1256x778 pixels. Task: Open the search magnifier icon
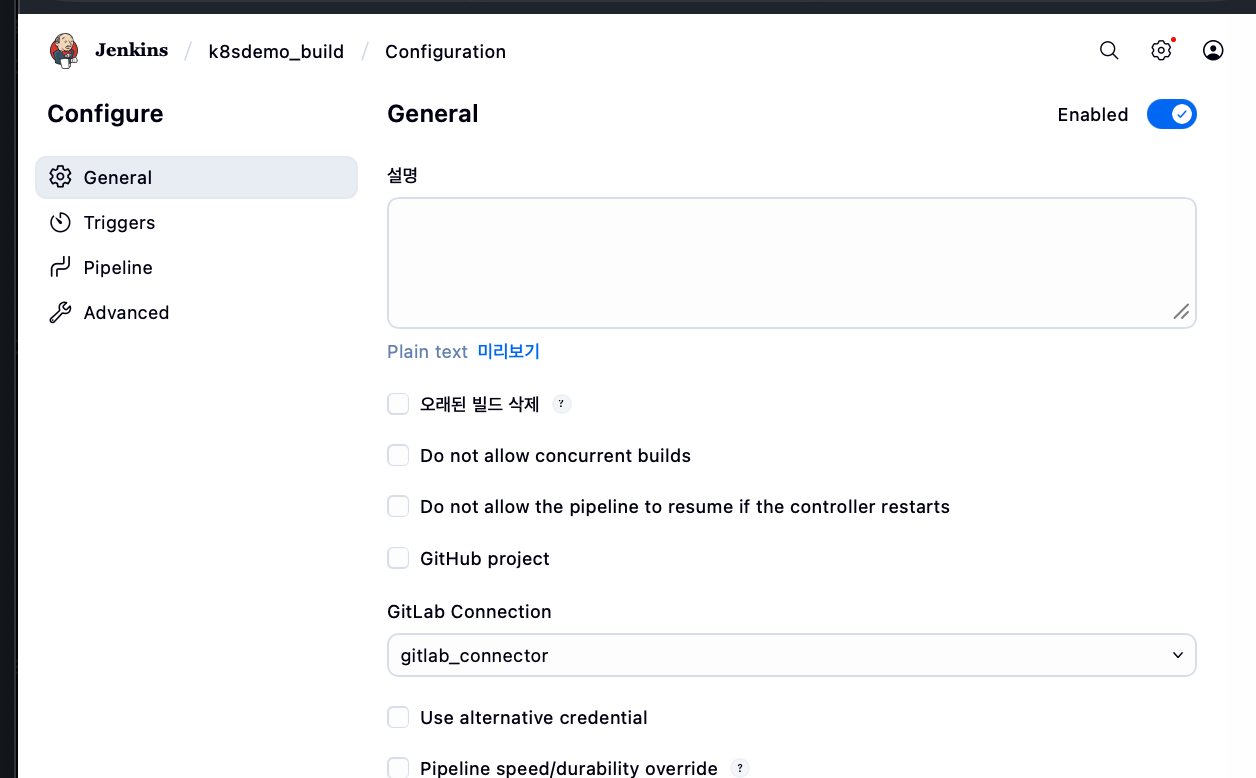coord(1109,51)
